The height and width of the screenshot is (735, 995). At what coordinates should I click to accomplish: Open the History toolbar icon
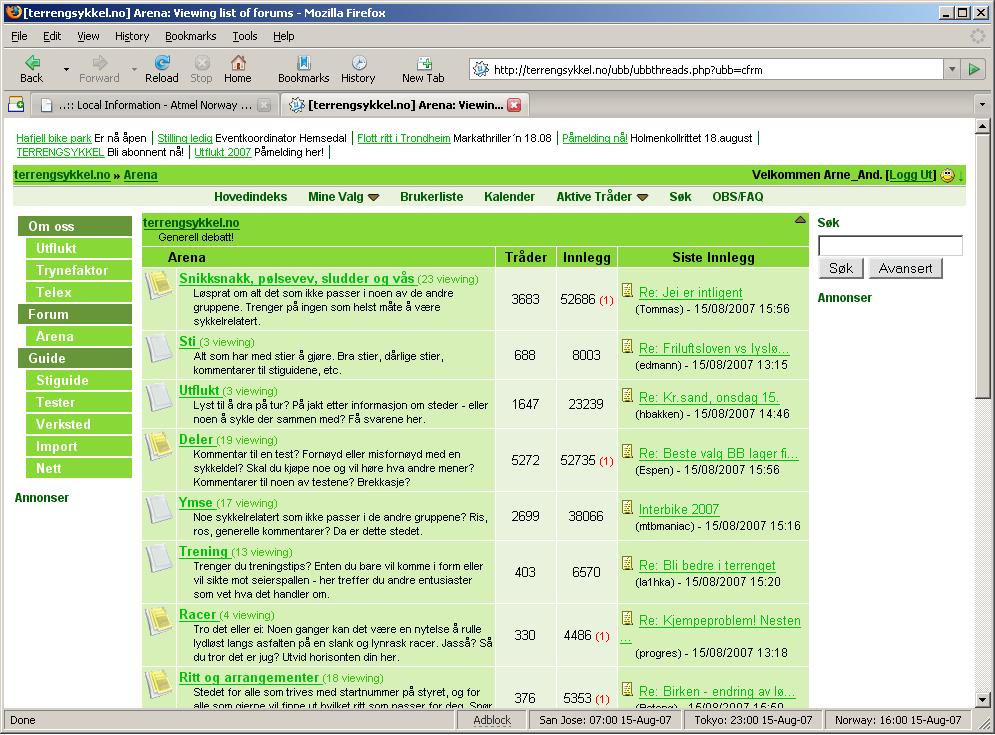(x=359, y=69)
